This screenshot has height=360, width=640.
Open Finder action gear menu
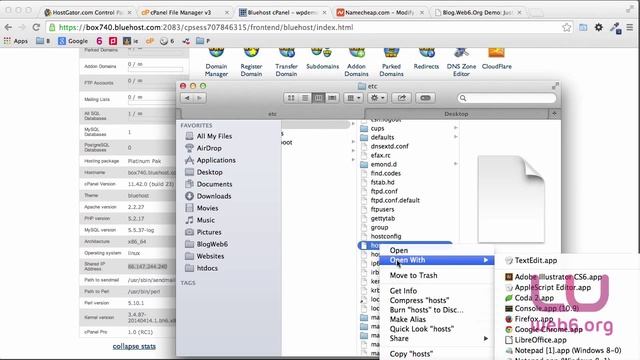coord(377,98)
